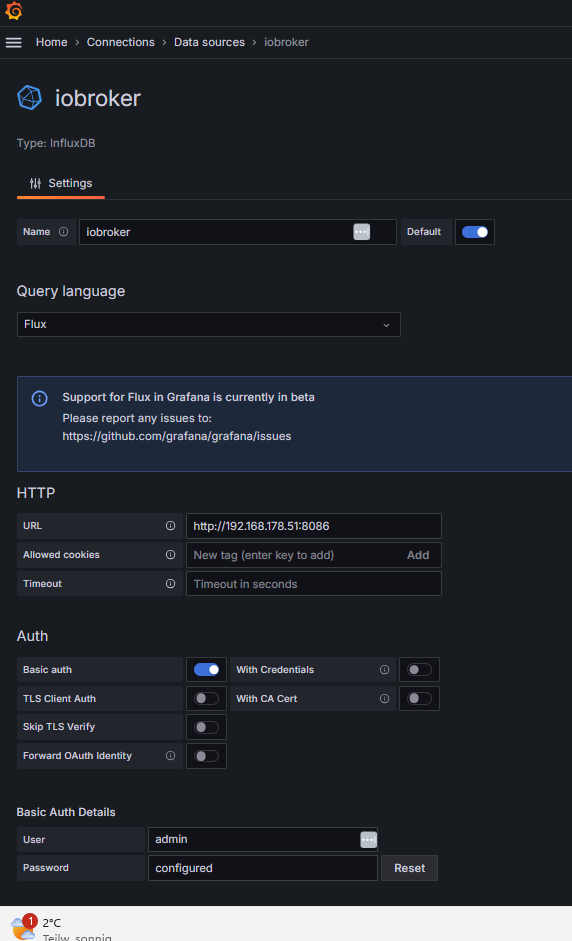Click the User input field

pyautogui.click(x=263, y=840)
